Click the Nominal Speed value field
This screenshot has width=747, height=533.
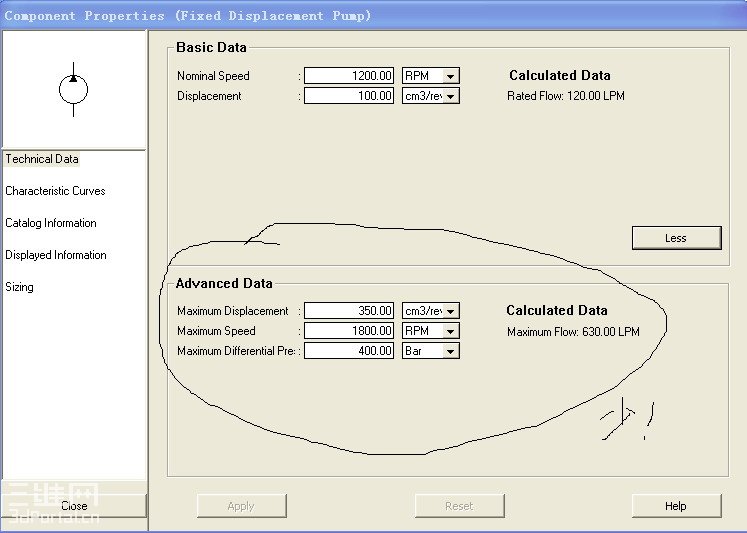[x=349, y=76]
